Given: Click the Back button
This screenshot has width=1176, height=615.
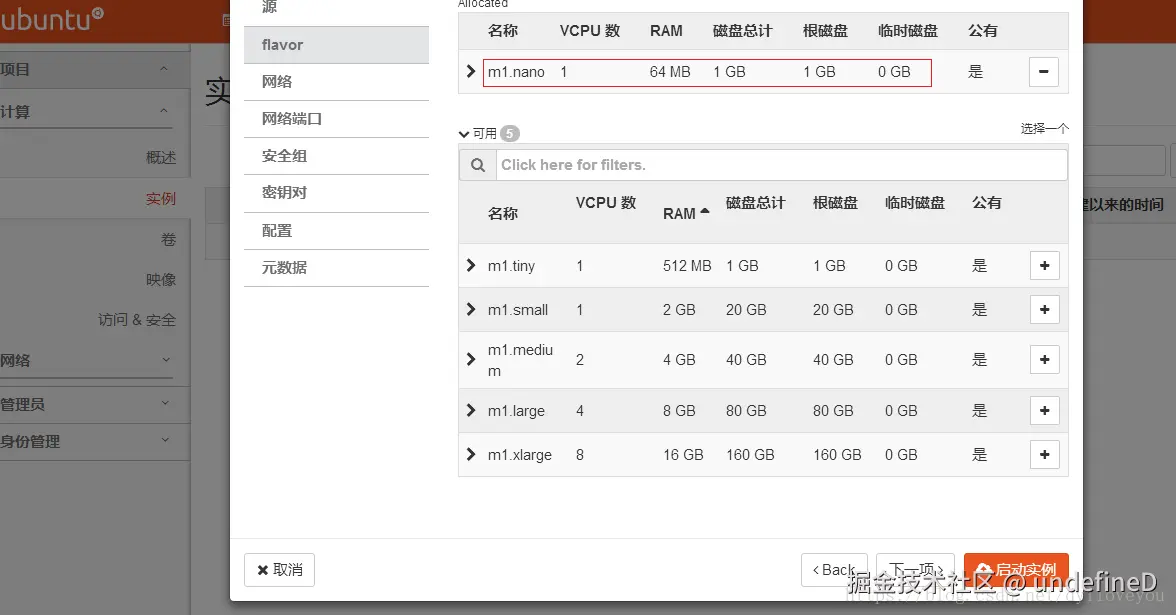Looking at the screenshot, I should point(834,570).
